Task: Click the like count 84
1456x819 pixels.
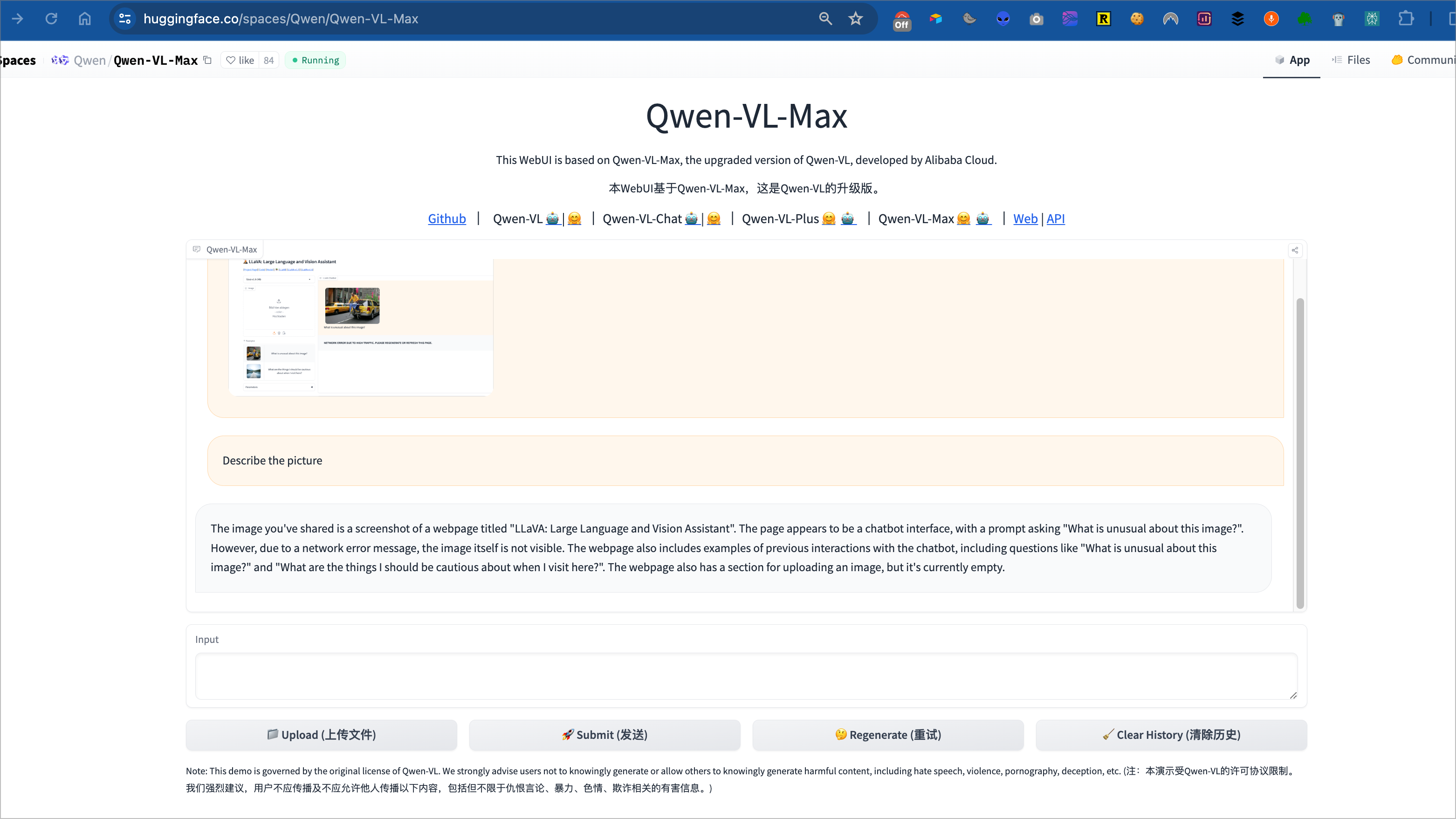Action: coord(268,61)
